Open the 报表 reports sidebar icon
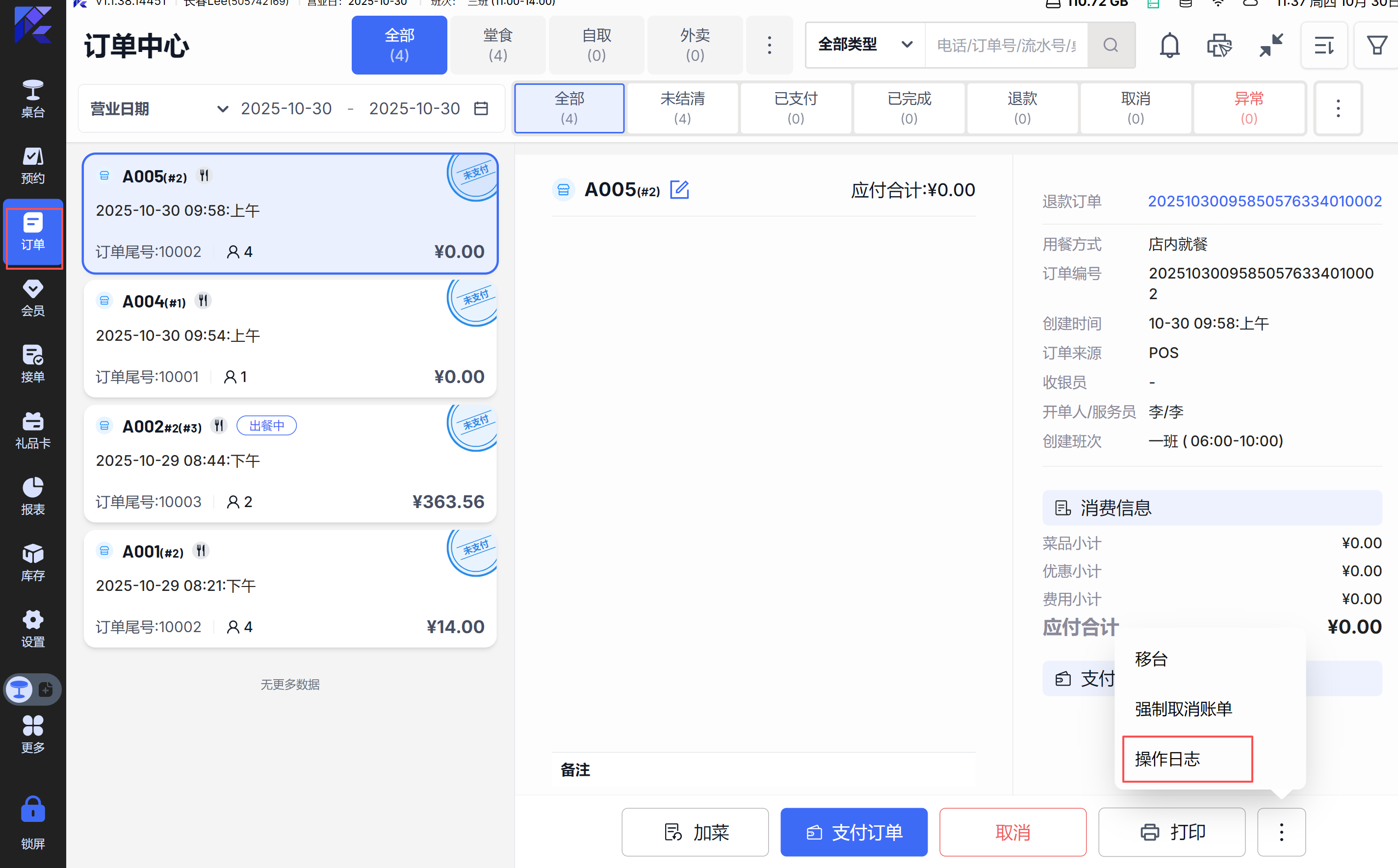This screenshot has width=1398, height=868. [x=33, y=496]
